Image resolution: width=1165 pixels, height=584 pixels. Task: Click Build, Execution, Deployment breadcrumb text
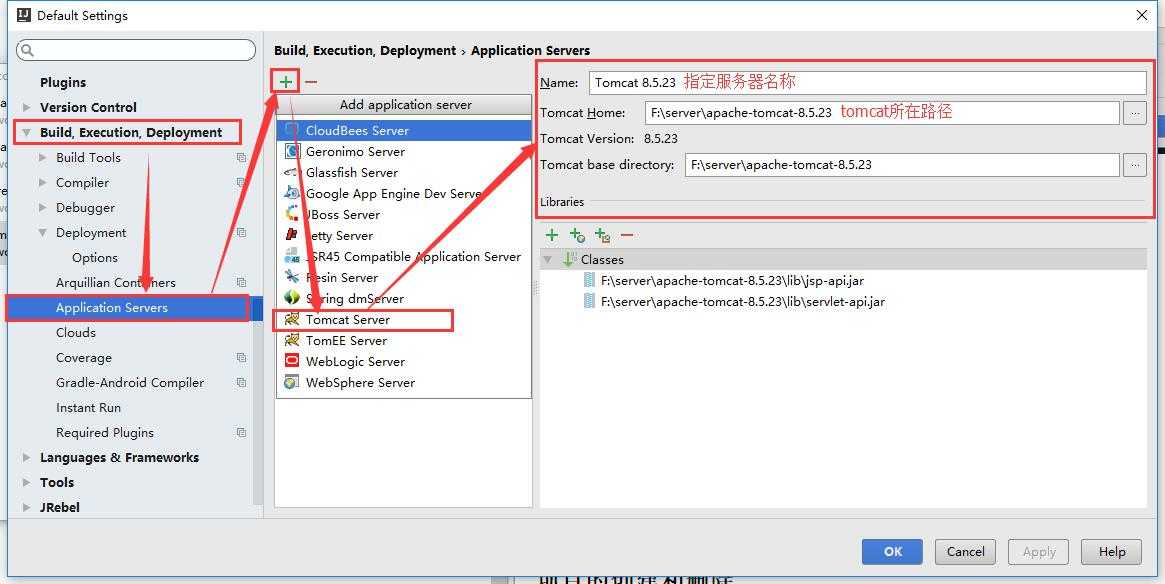click(x=365, y=51)
